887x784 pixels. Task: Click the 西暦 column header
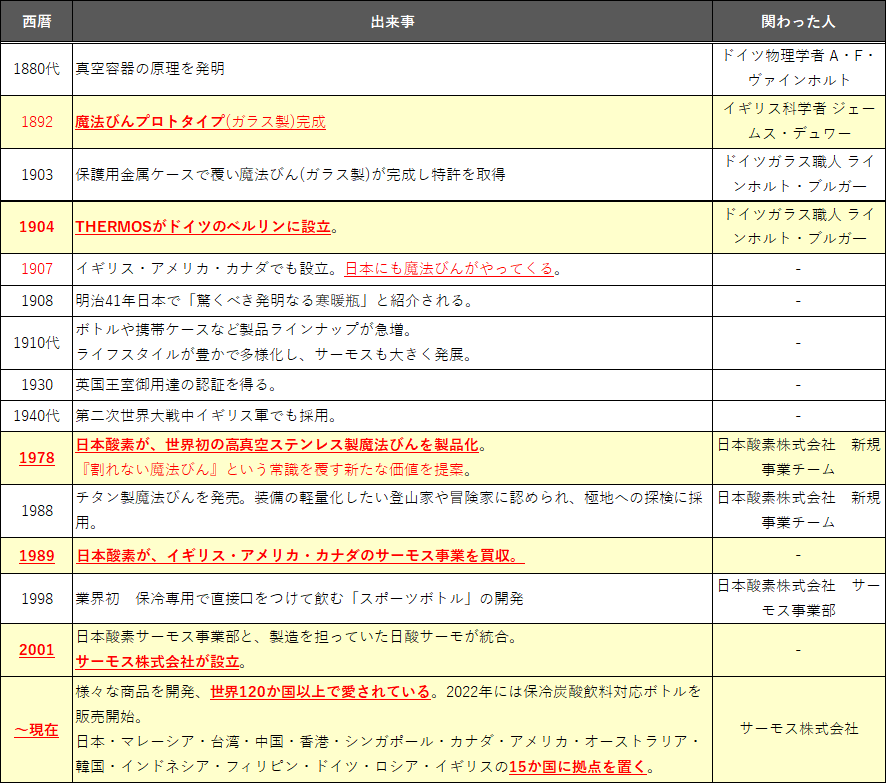tap(36, 21)
